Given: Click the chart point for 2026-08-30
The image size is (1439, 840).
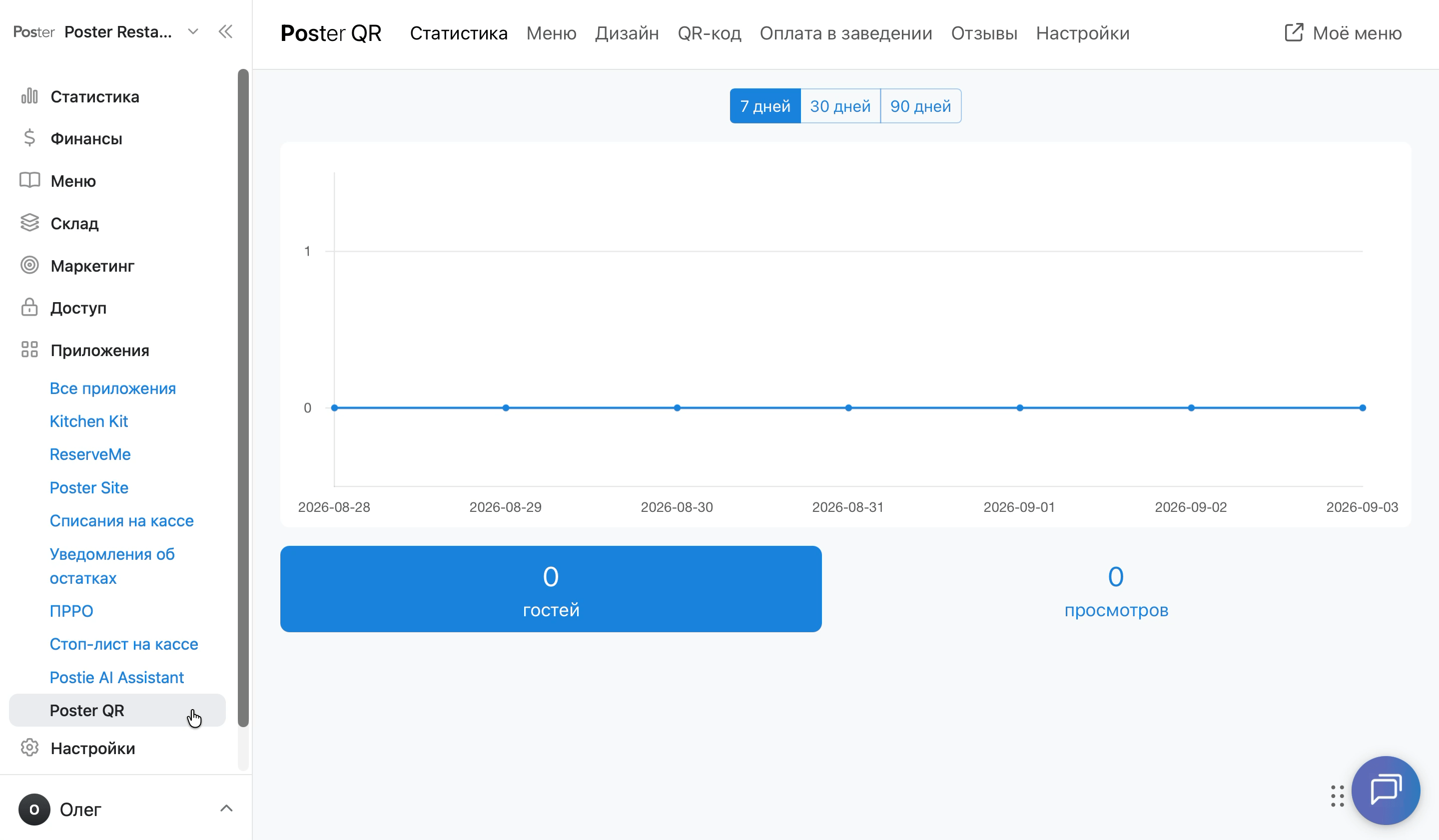Looking at the screenshot, I should 677,408.
